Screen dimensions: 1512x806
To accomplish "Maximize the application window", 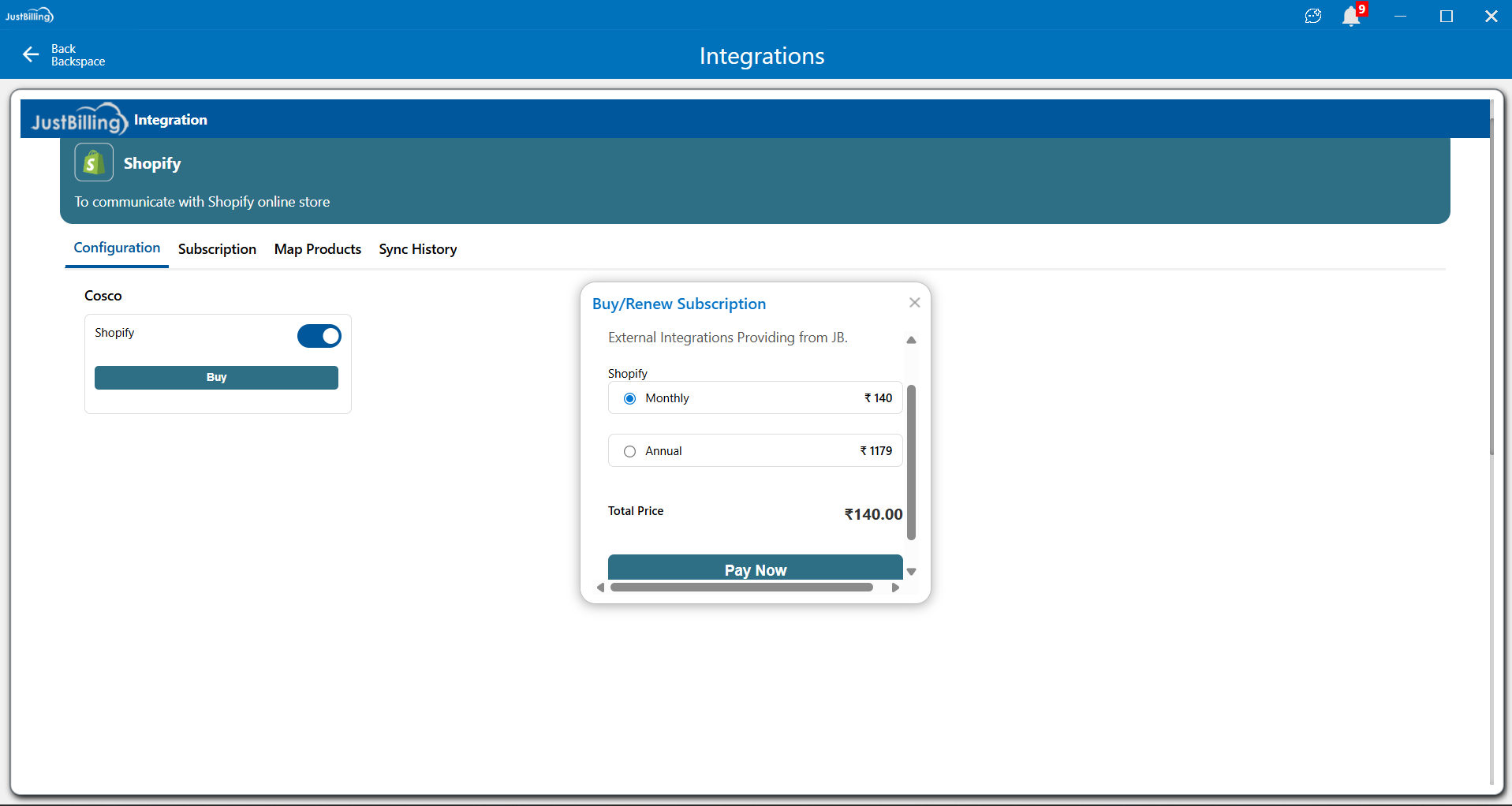I will [1446, 17].
